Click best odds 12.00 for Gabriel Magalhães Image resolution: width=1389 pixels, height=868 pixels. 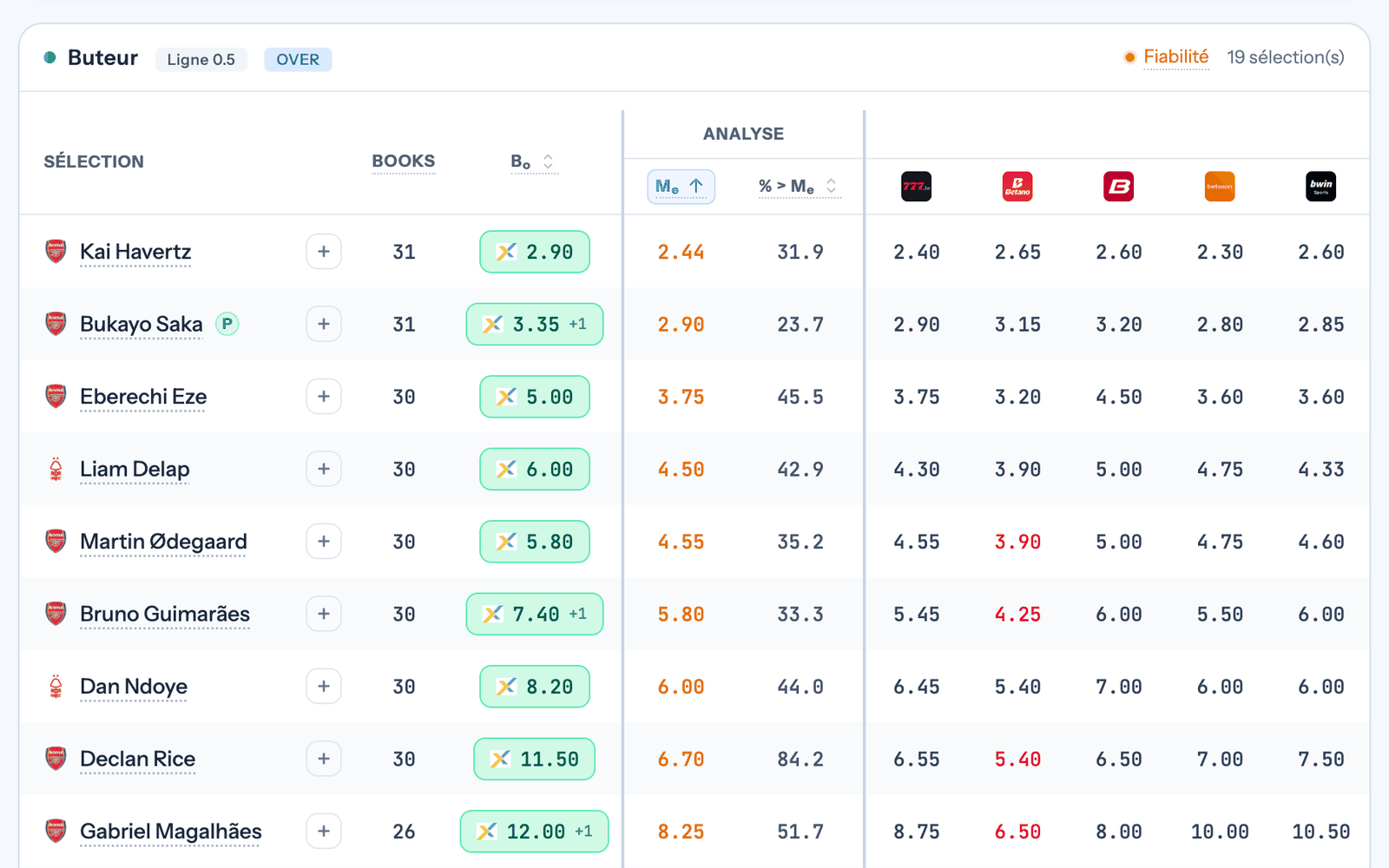pyautogui.click(x=535, y=832)
